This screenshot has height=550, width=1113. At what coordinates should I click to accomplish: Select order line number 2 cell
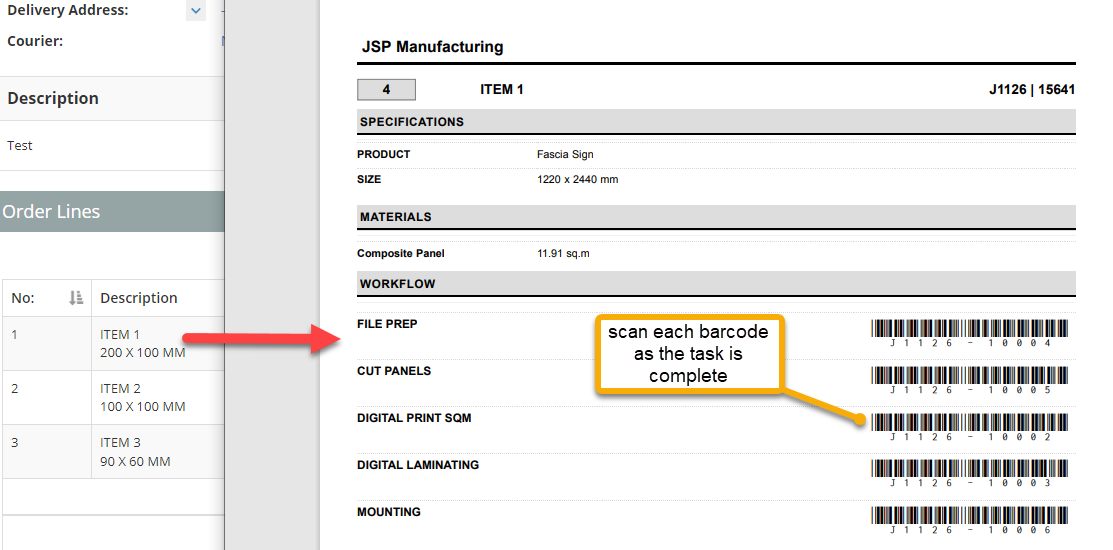pos(47,397)
